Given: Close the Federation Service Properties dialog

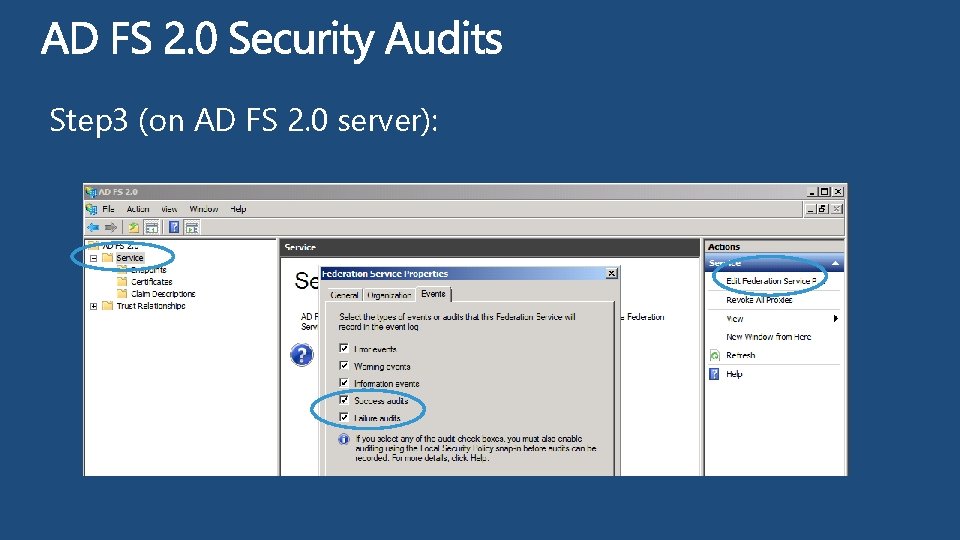Looking at the screenshot, I should pos(612,274).
